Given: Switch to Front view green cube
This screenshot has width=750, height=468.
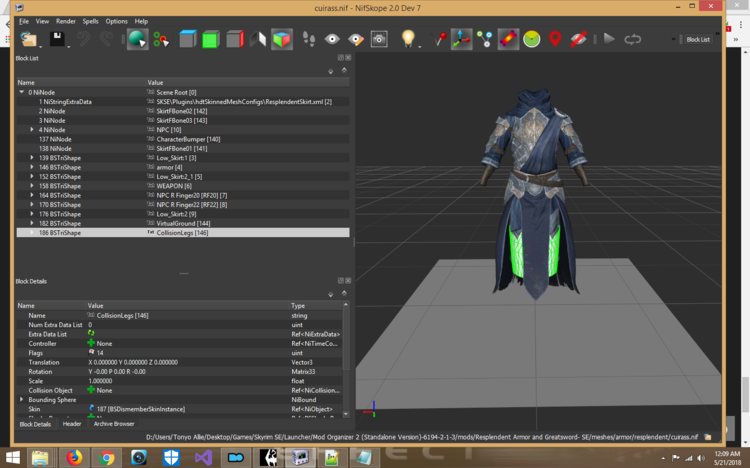Looking at the screenshot, I should tap(211, 39).
